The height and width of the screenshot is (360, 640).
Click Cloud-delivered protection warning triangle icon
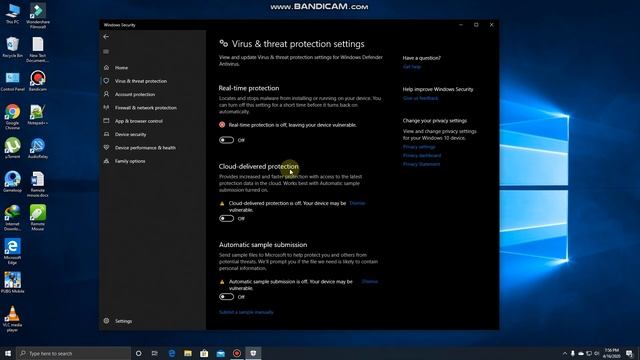click(x=222, y=203)
